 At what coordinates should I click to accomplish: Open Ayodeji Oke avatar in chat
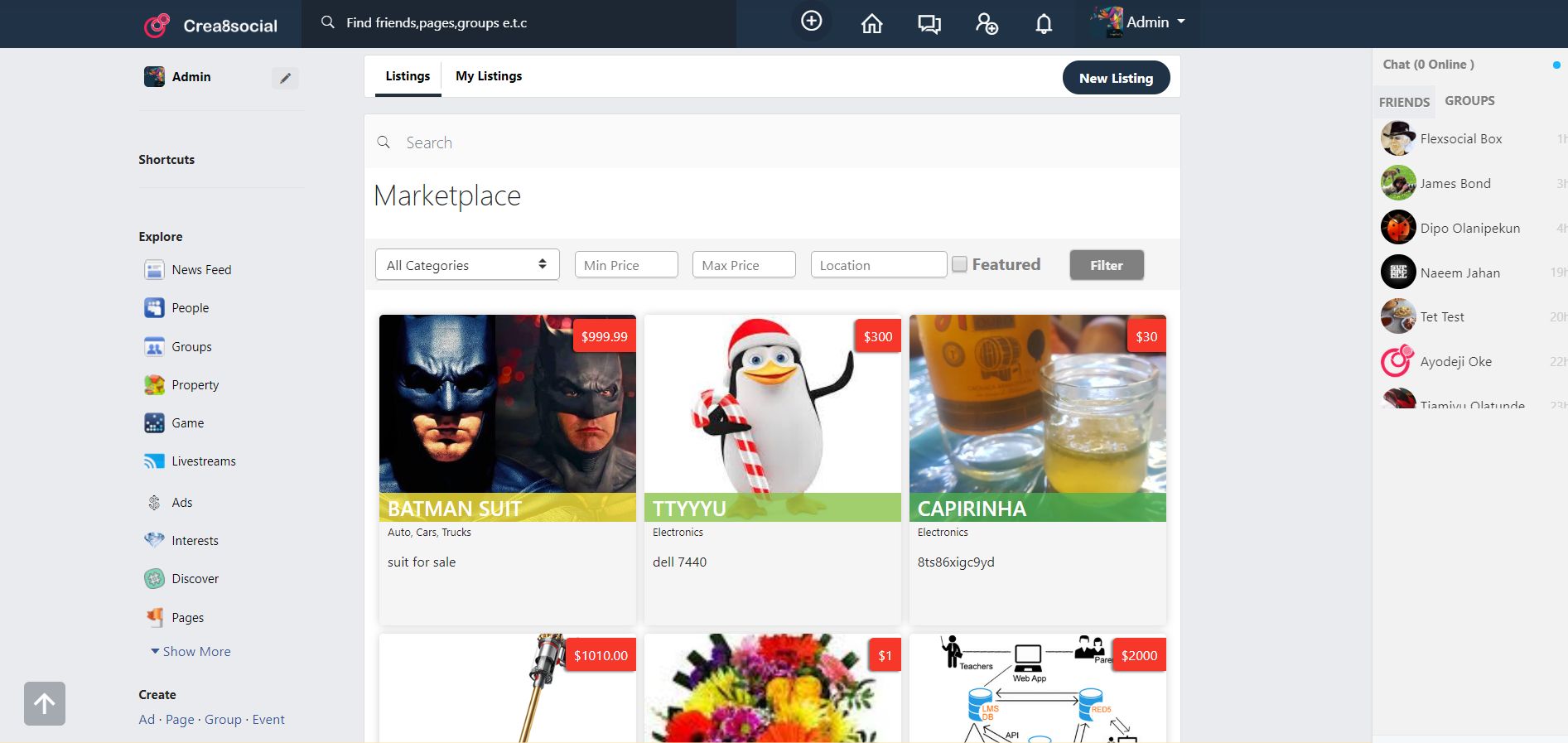[x=1398, y=361]
